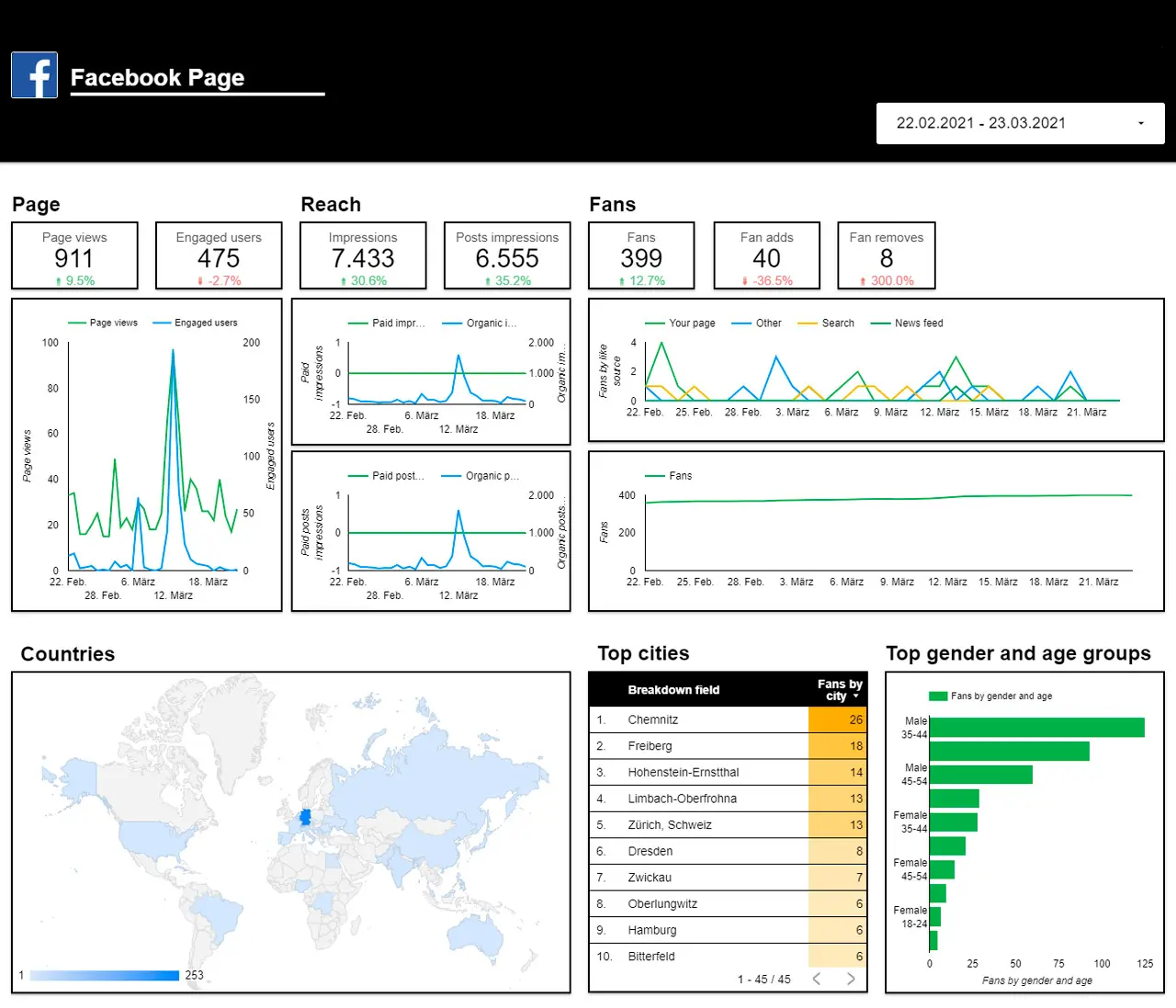Click the 9.5% change under Page views
This screenshot has width=1176, height=1008.
tap(75, 280)
